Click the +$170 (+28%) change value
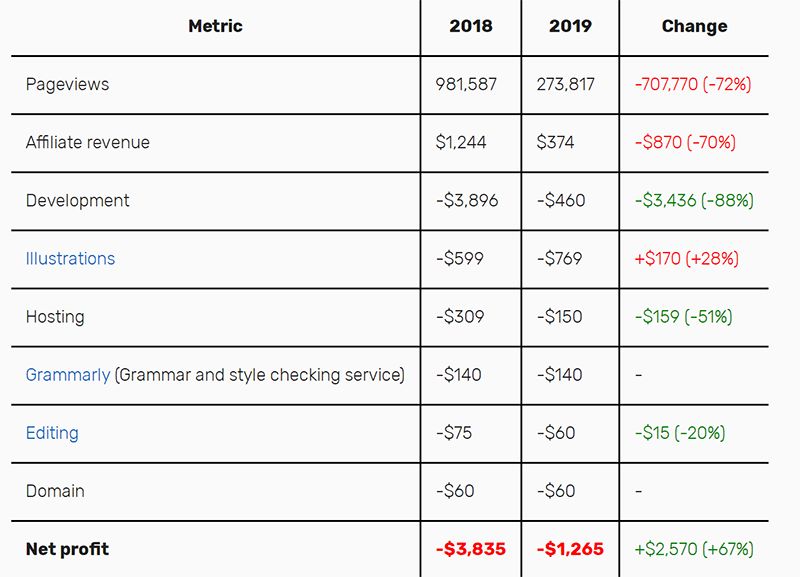 pyautogui.click(x=687, y=259)
